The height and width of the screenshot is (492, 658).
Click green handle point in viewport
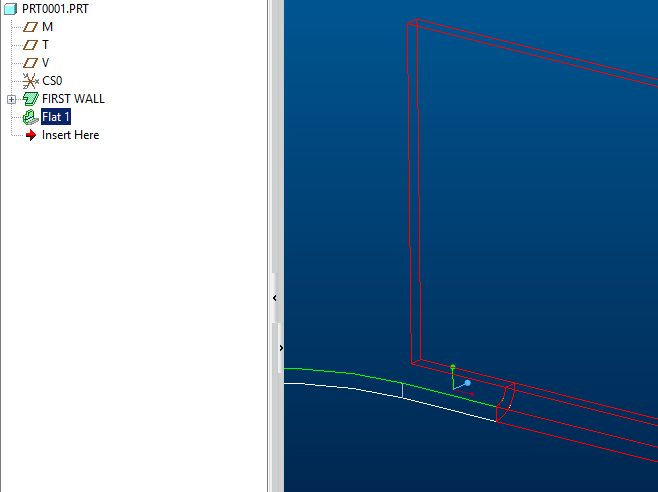[x=453, y=367]
